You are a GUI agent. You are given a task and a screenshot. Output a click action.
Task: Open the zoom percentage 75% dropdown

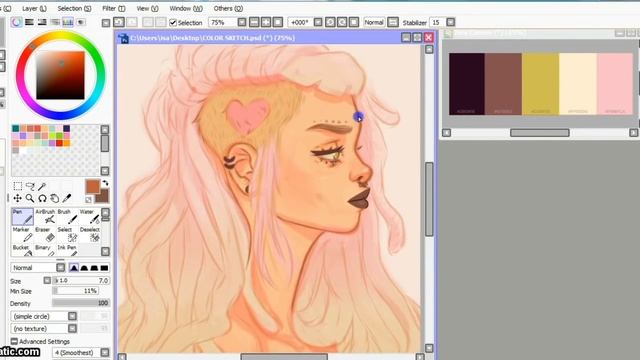coord(242,22)
